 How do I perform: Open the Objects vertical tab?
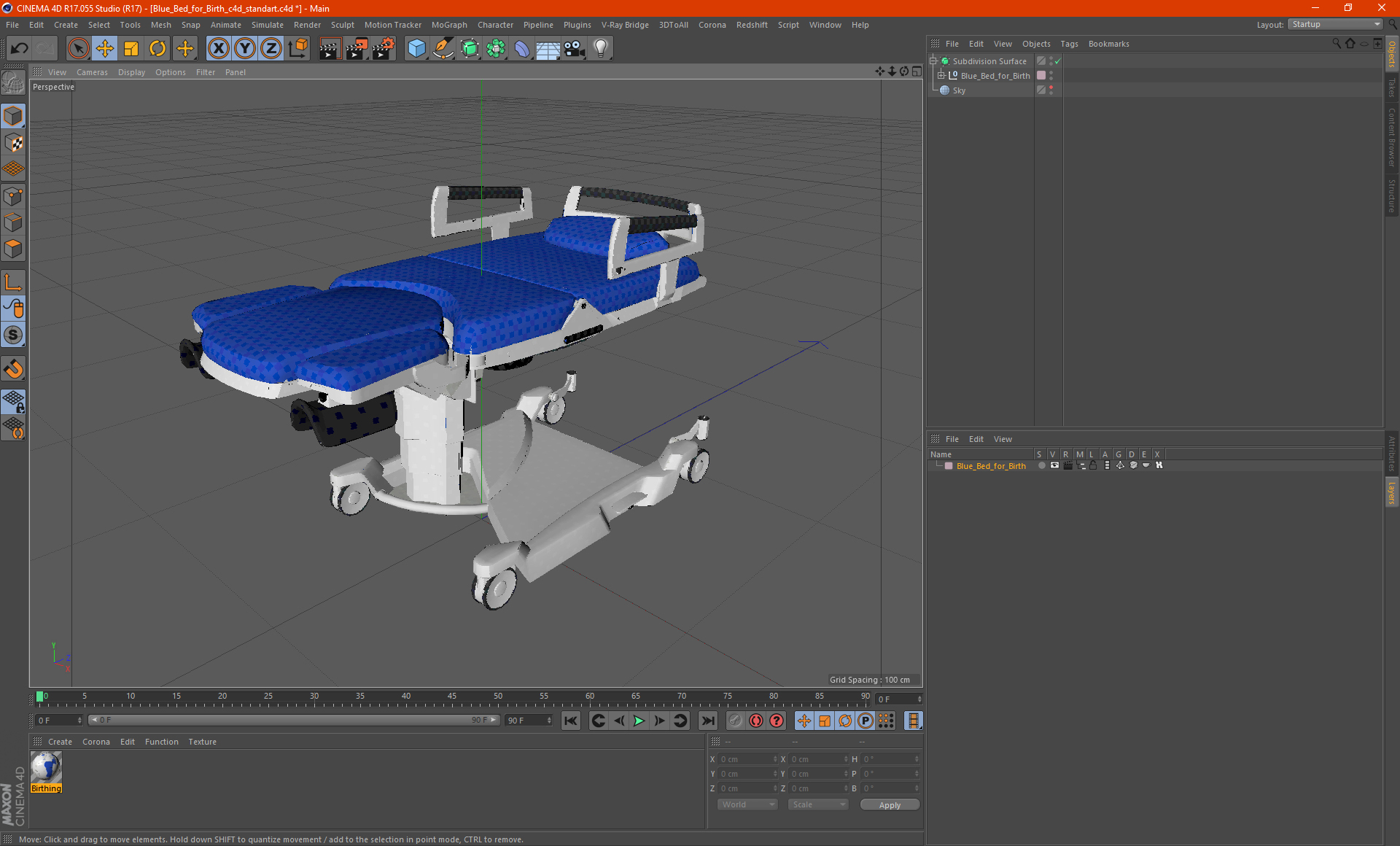click(x=1392, y=54)
